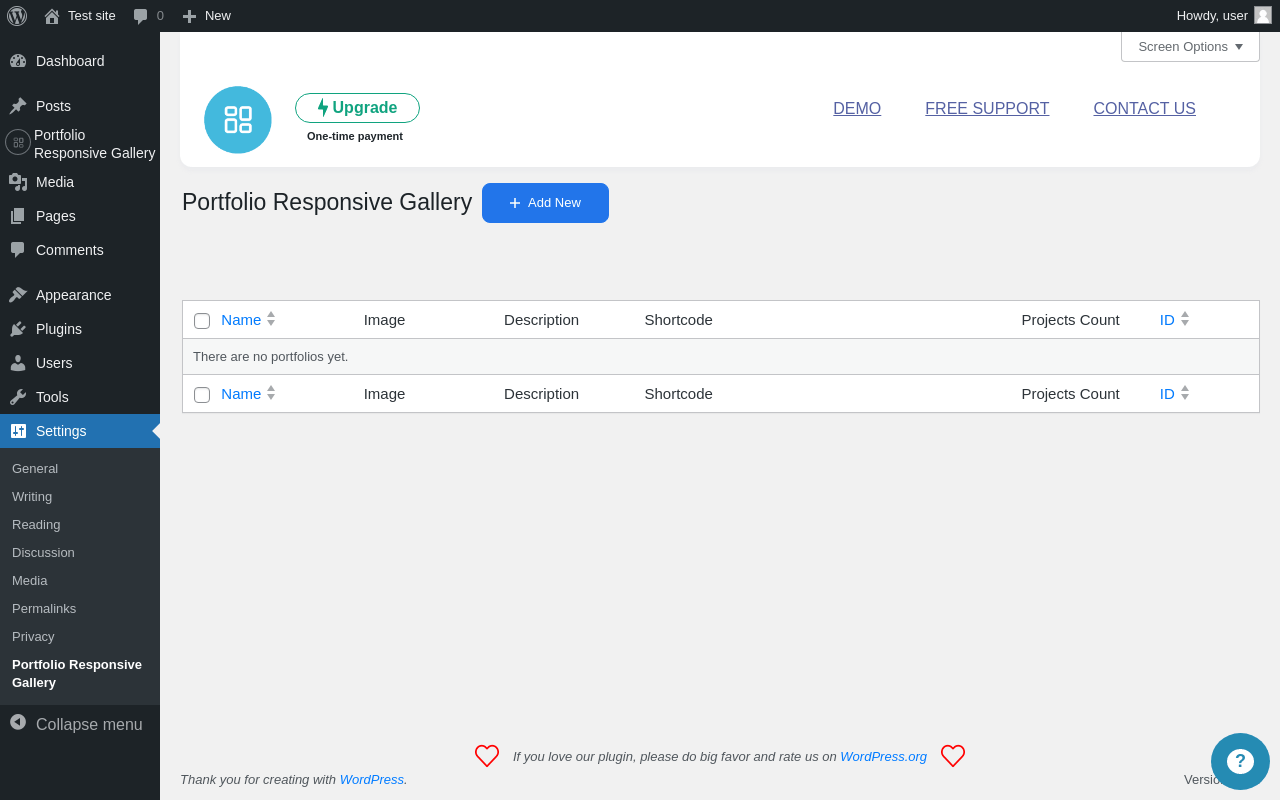This screenshot has height=800, width=1280.
Task: Open FREE SUPPORT link
Action: (987, 109)
